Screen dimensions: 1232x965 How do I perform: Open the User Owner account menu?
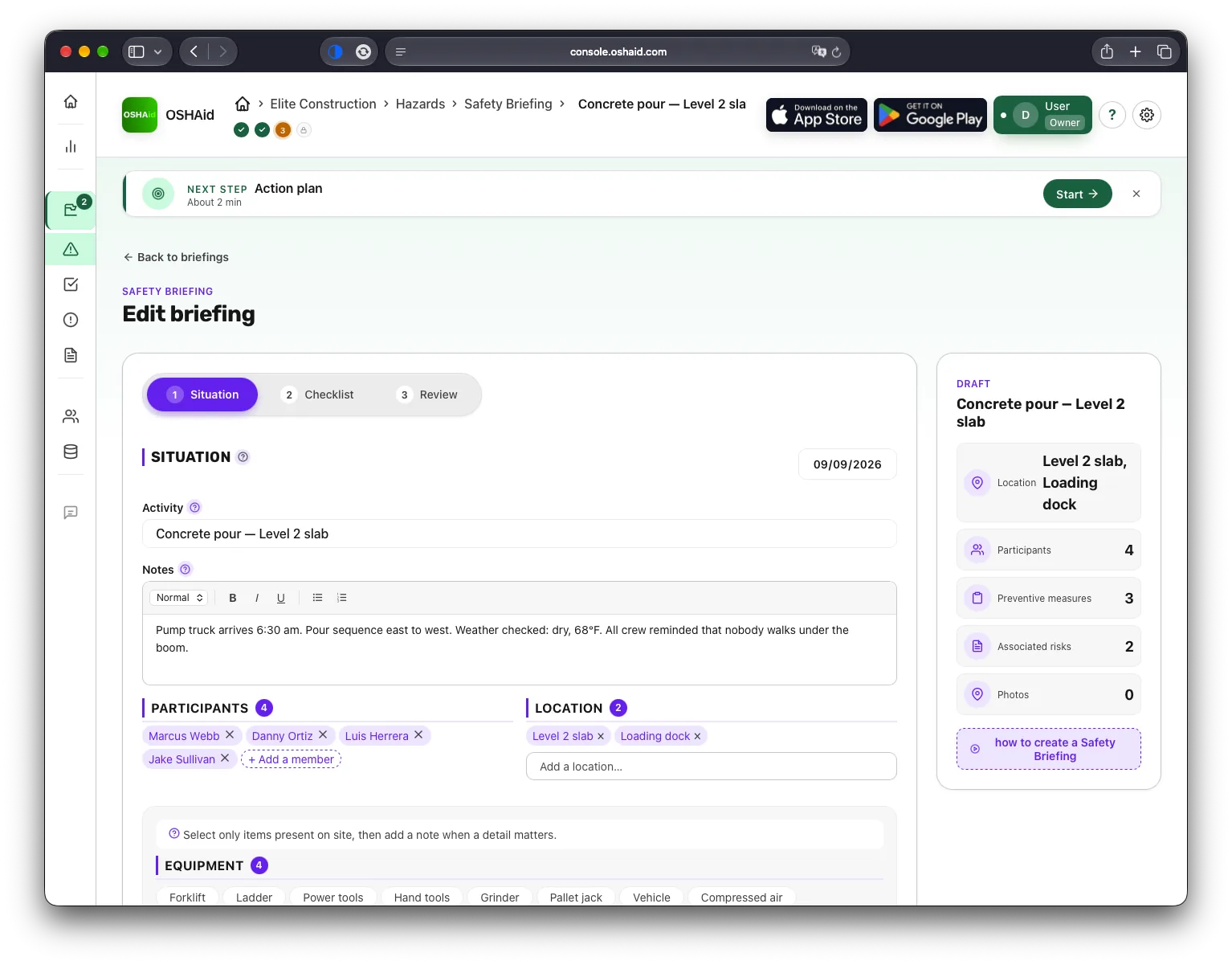pyautogui.click(x=1042, y=115)
